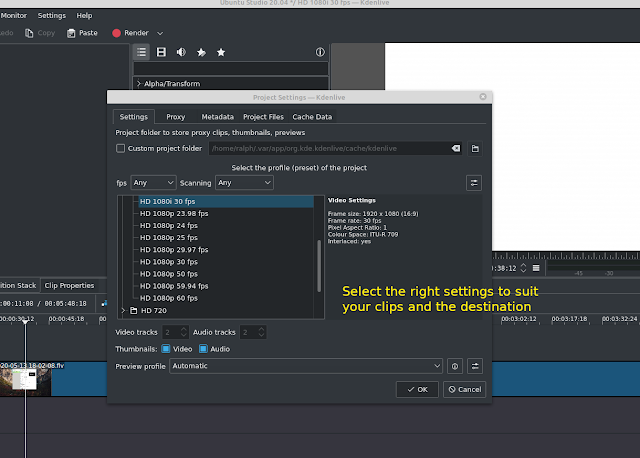The width and height of the screenshot is (640, 458).
Task: Click effects panel info icon
Action: [x=320, y=52]
